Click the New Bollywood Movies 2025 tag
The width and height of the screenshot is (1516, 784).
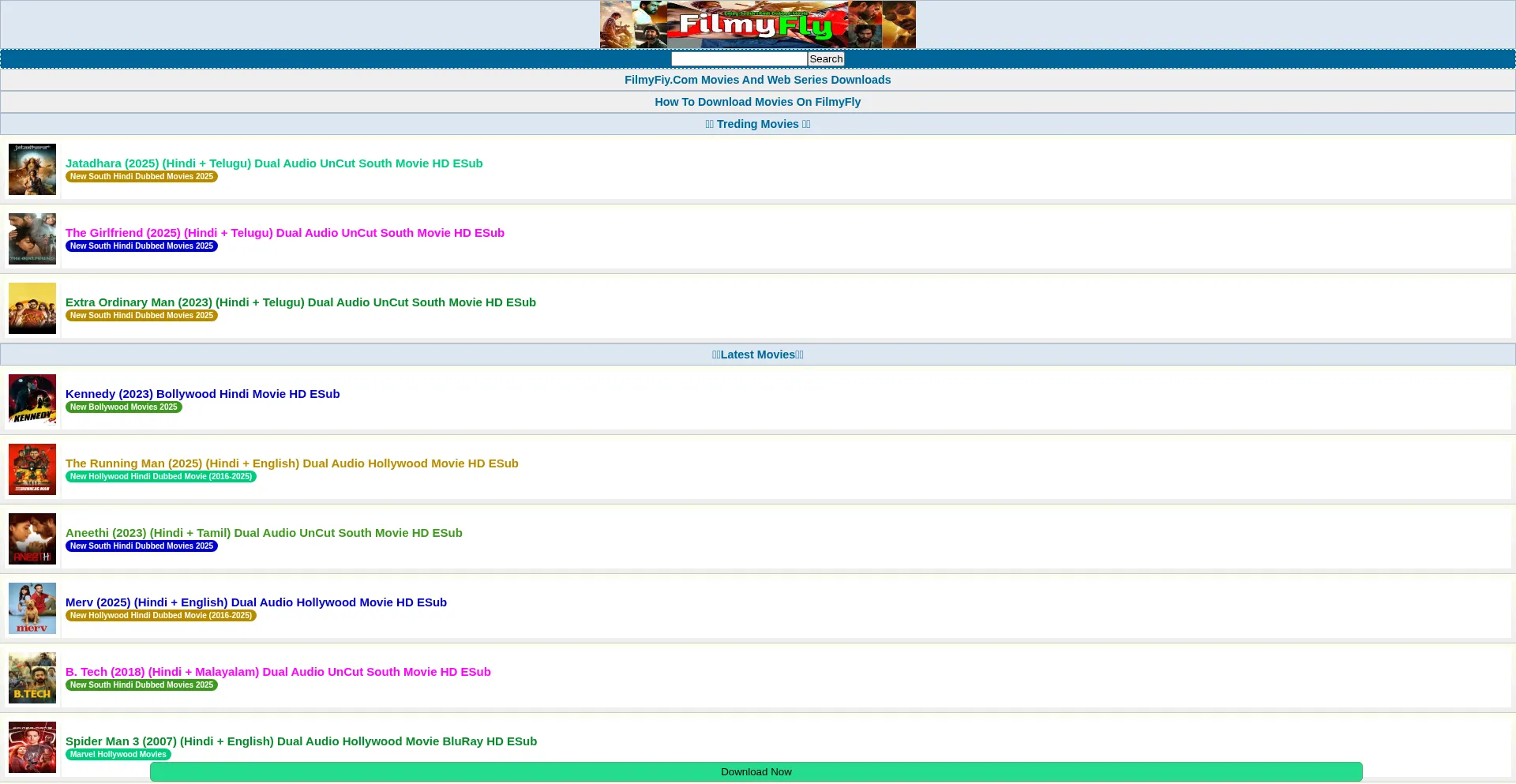coord(124,407)
